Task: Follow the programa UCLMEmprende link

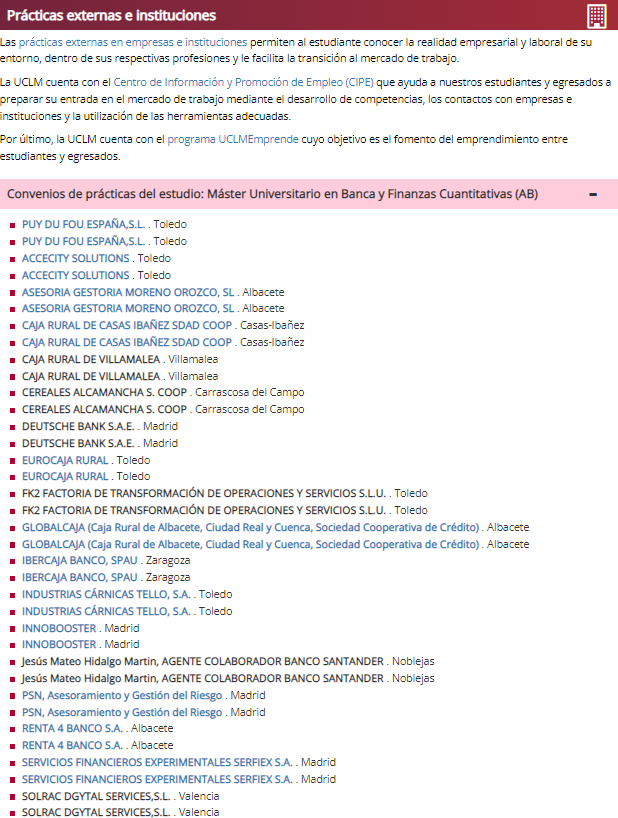Action: [x=233, y=139]
